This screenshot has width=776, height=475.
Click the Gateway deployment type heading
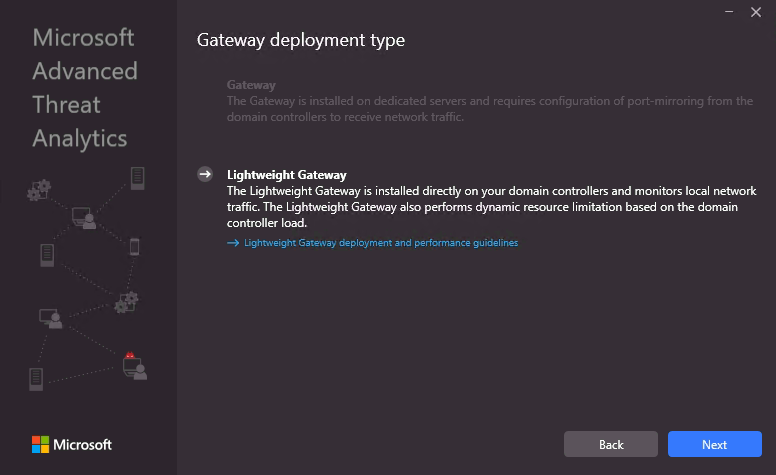301,41
